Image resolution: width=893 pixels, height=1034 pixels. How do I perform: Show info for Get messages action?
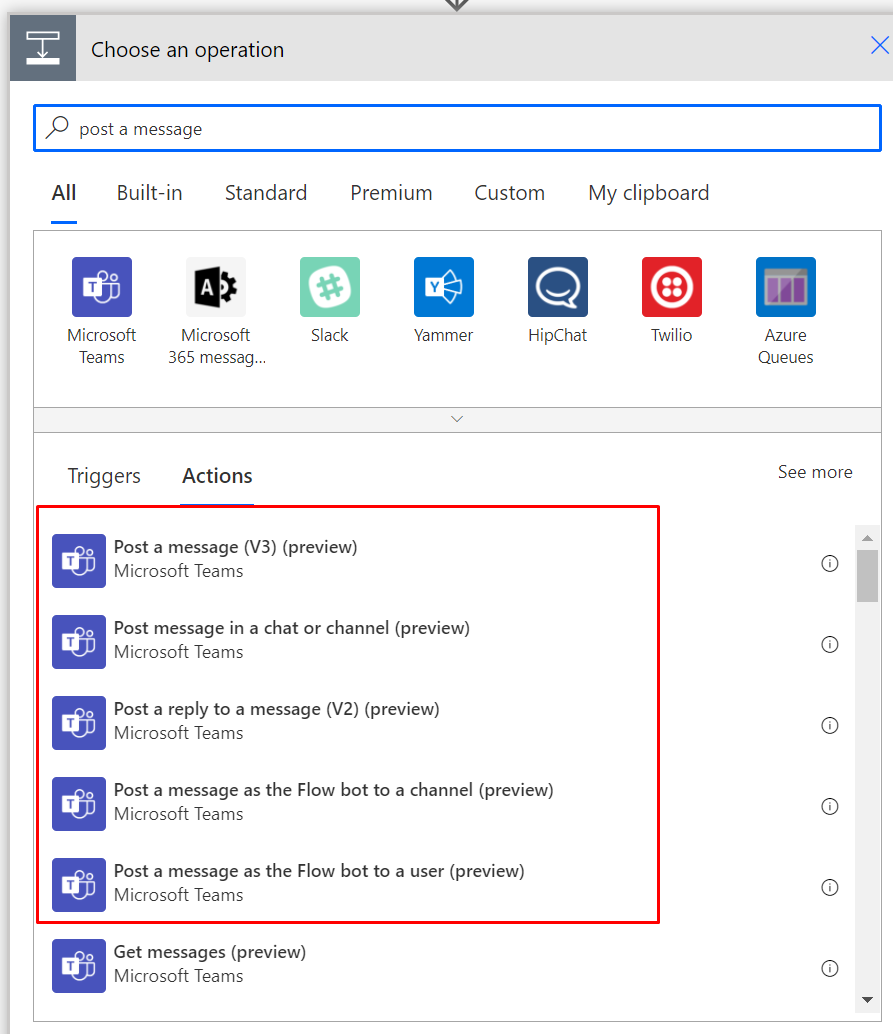click(x=830, y=968)
